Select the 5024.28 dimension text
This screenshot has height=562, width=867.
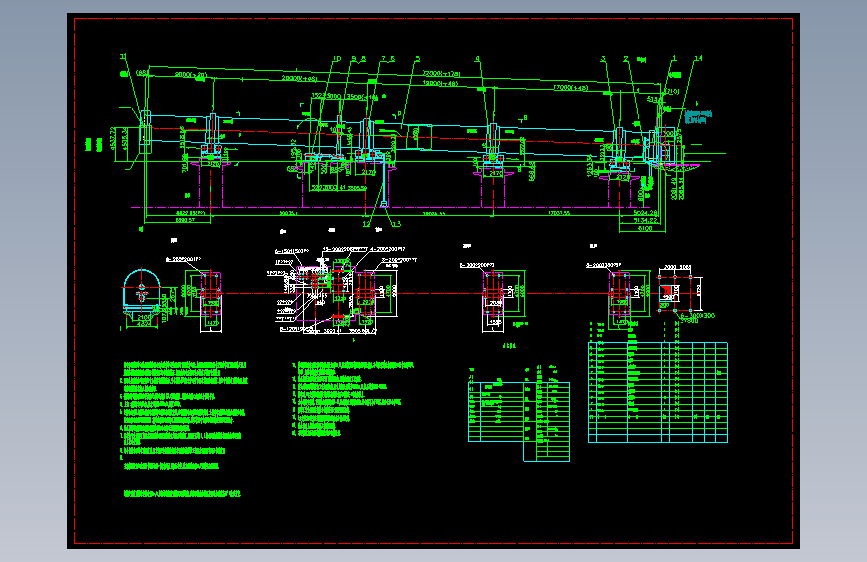coord(646,212)
